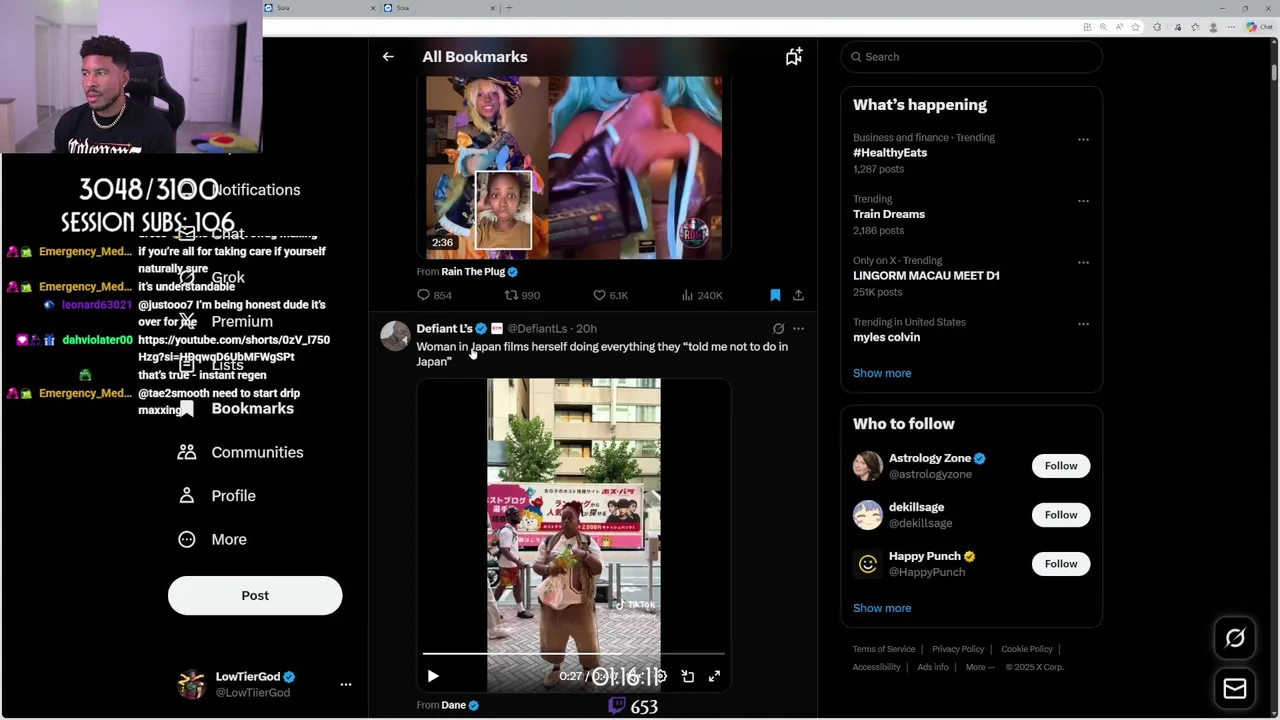Enter fullscreen on the Japan video

coord(714,677)
